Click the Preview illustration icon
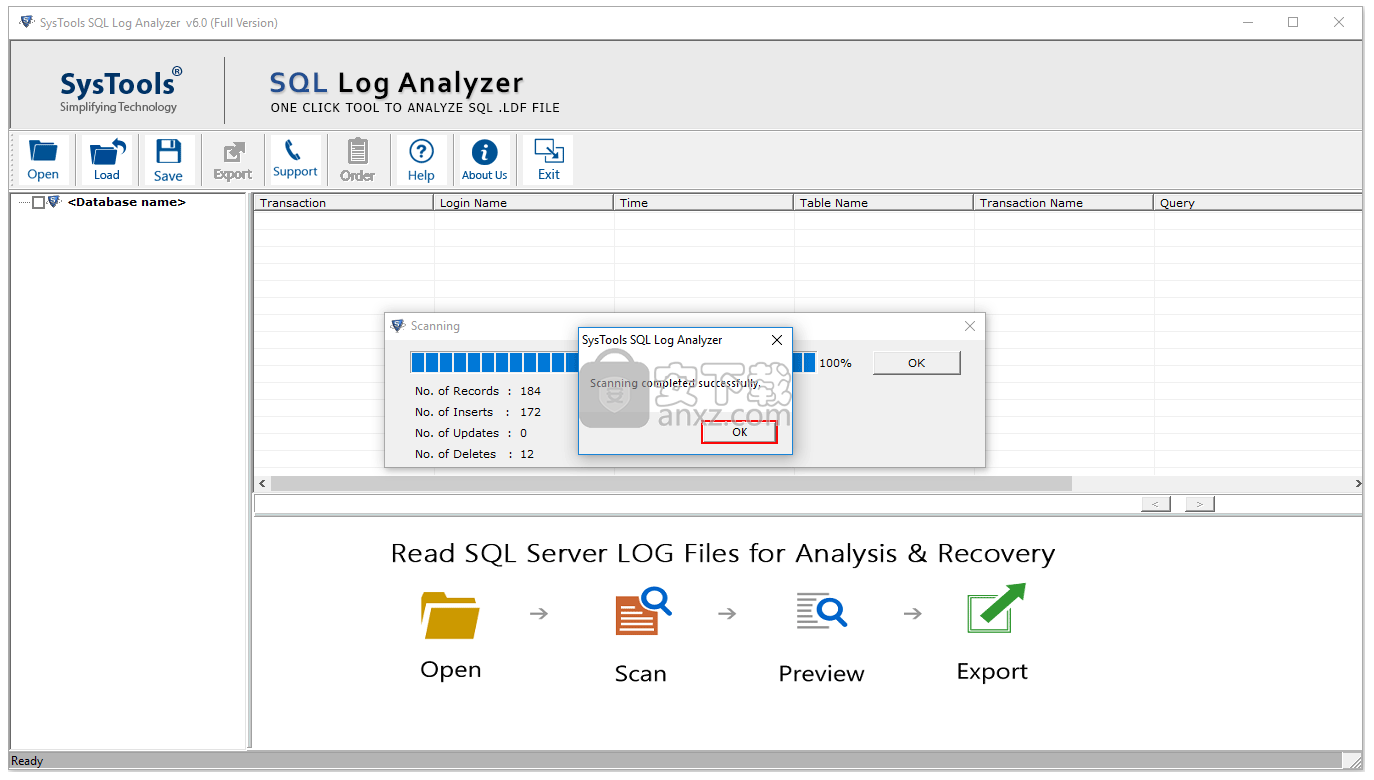Image resolution: width=1374 pixels, height=780 pixels. (822, 610)
